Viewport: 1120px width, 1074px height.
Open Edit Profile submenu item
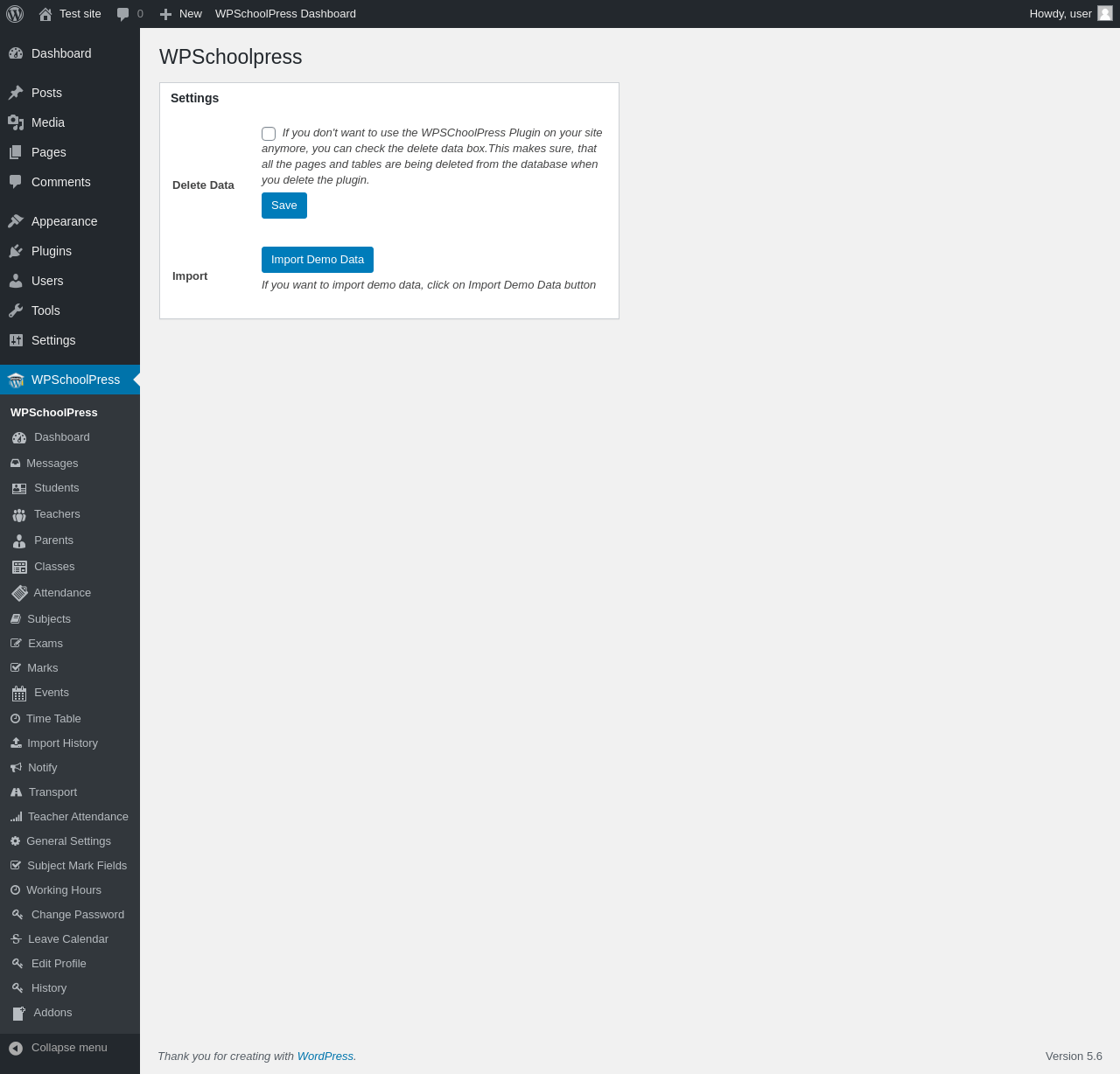(x=70, y=964)
